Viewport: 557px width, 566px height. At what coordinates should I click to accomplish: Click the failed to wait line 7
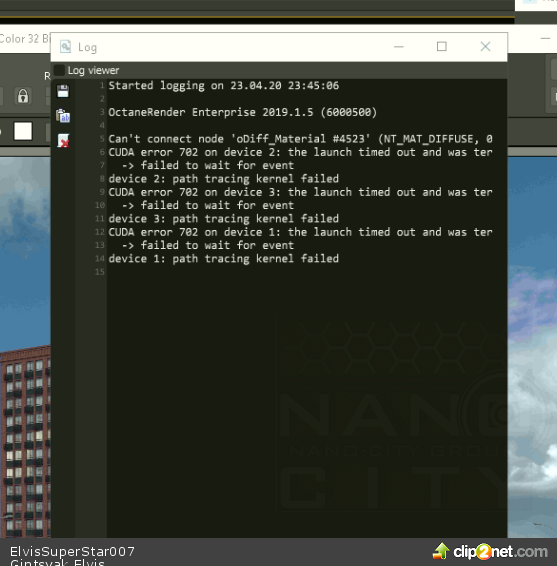pos(208,166)
